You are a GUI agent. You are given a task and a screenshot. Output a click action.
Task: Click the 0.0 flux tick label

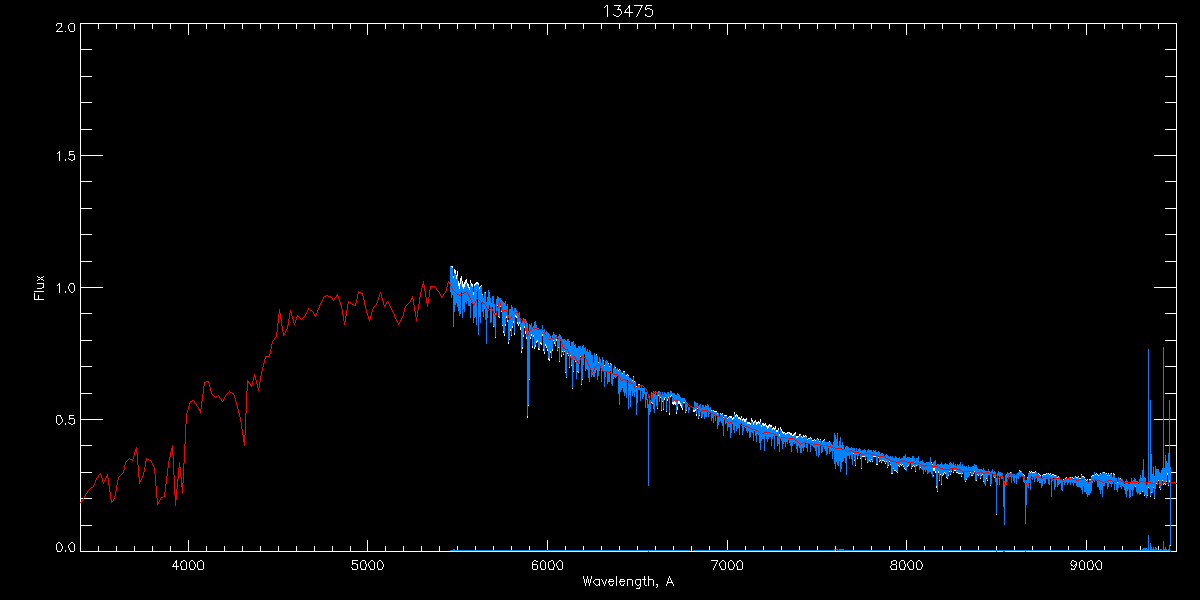[63, 546]
